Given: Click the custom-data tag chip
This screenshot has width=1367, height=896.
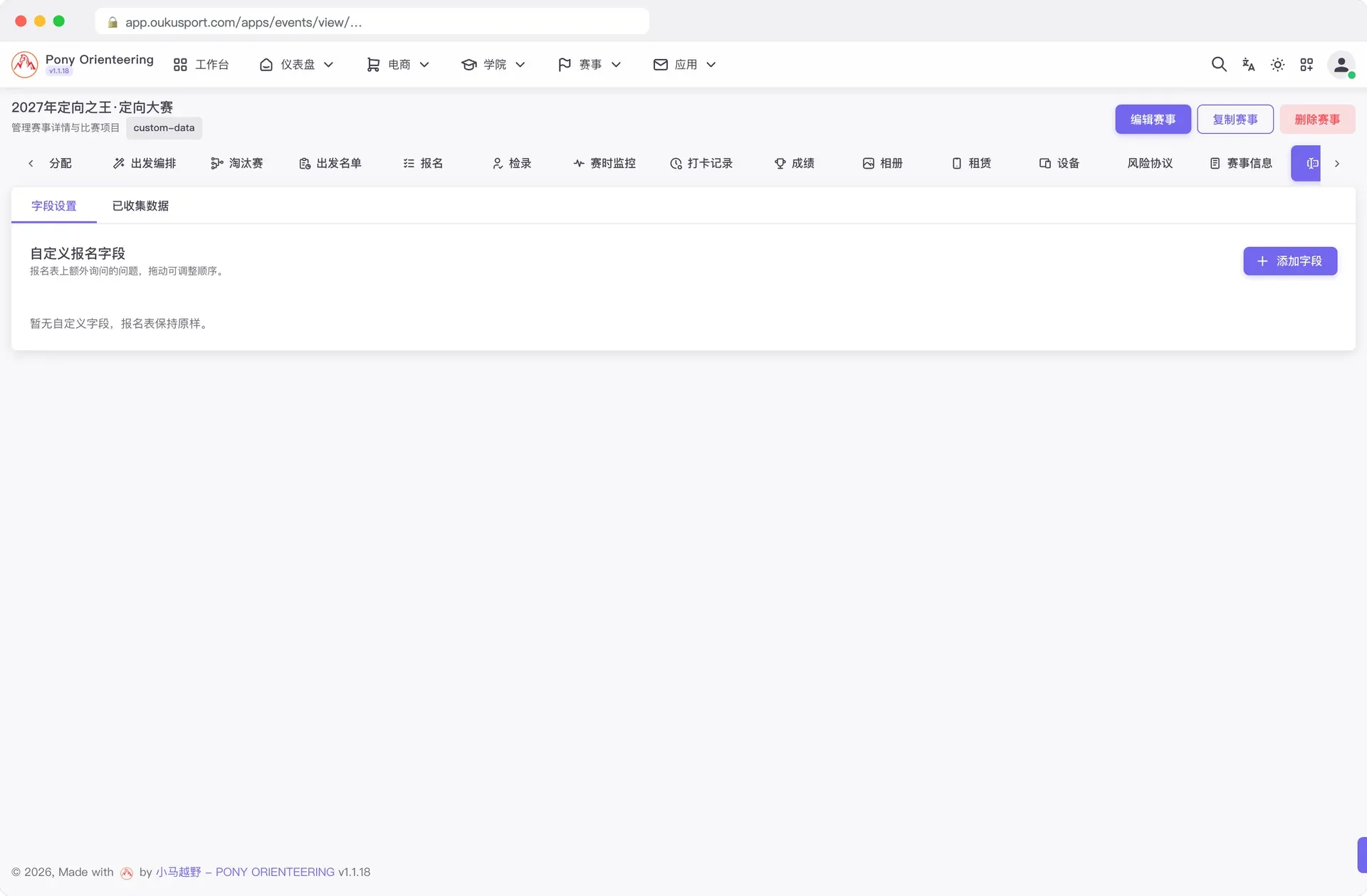Looking at the screenshot, I should click(164, 128).
